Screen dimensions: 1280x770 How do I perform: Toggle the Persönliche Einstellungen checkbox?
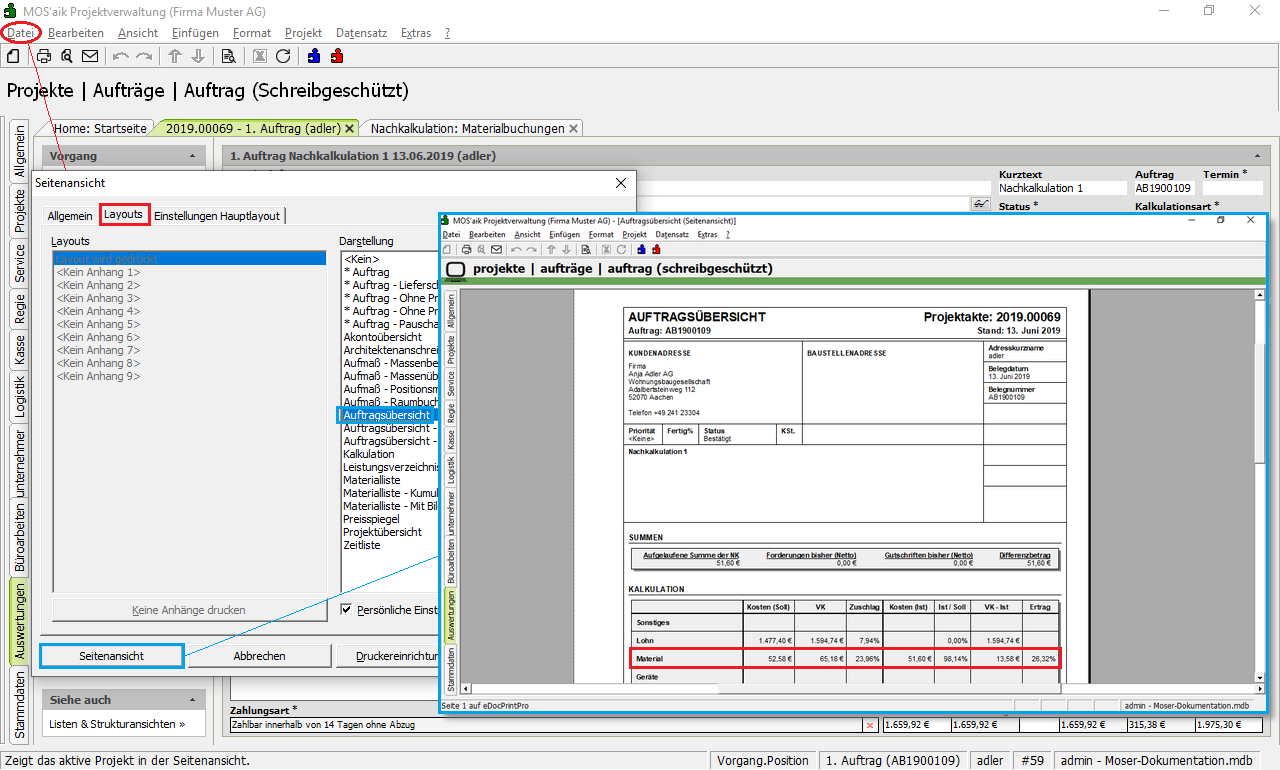click(x=346, y=610)
